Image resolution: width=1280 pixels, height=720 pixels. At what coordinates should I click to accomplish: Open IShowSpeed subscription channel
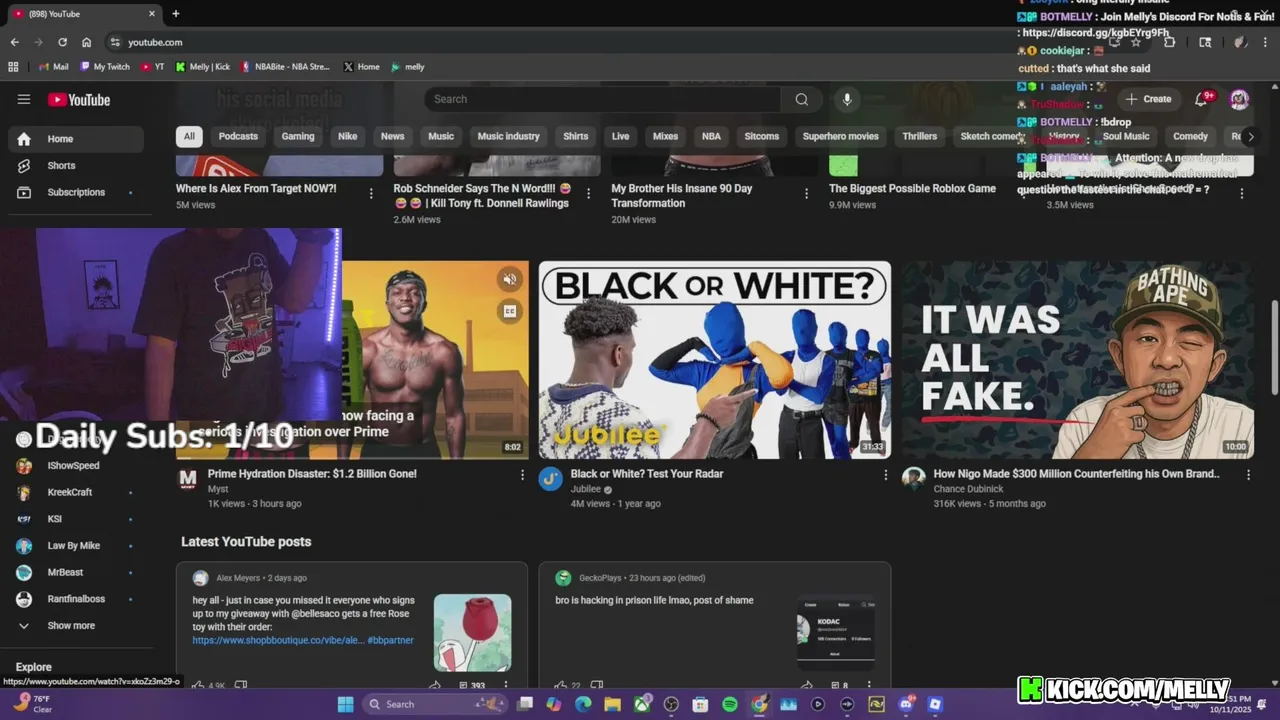pos(76,466)
